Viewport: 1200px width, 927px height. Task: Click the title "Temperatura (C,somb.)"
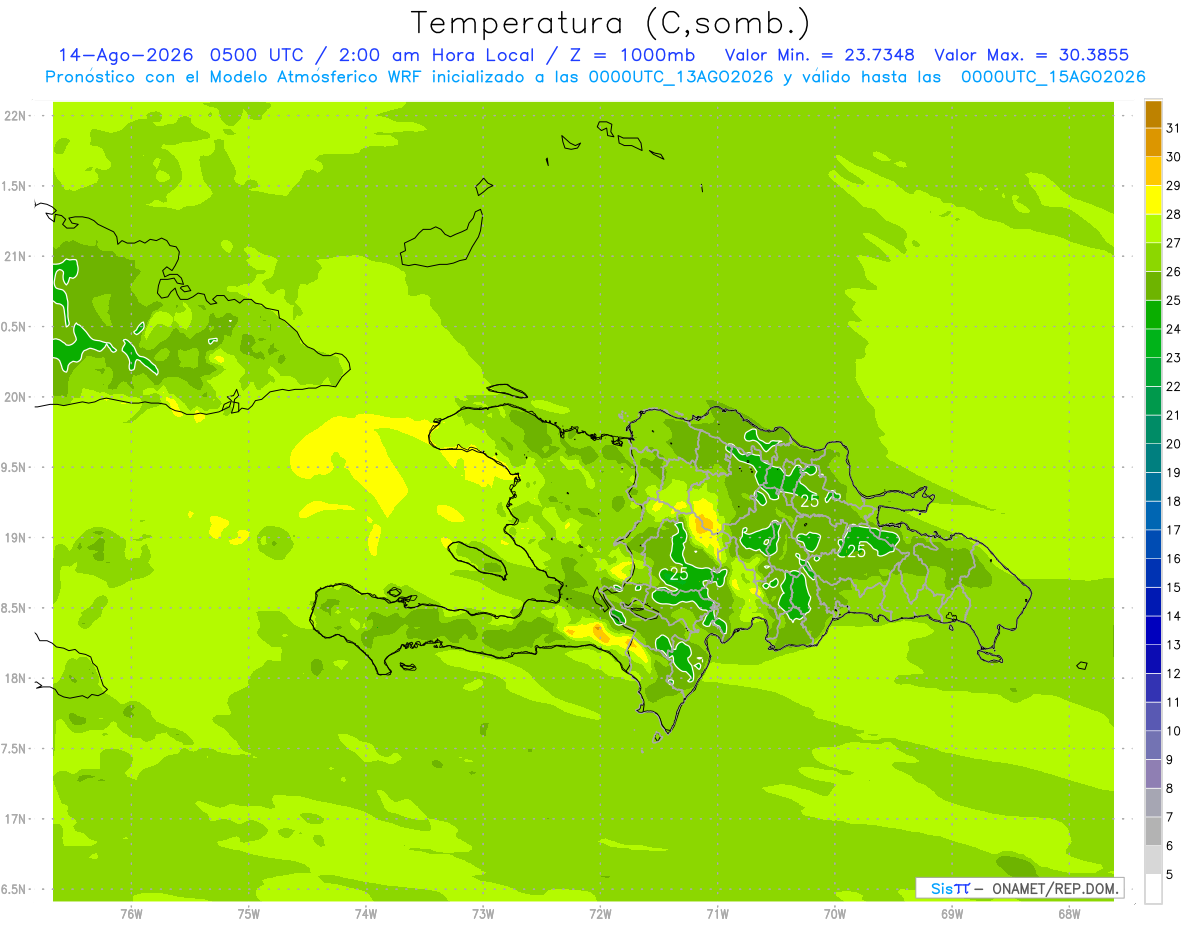[611, 23]
